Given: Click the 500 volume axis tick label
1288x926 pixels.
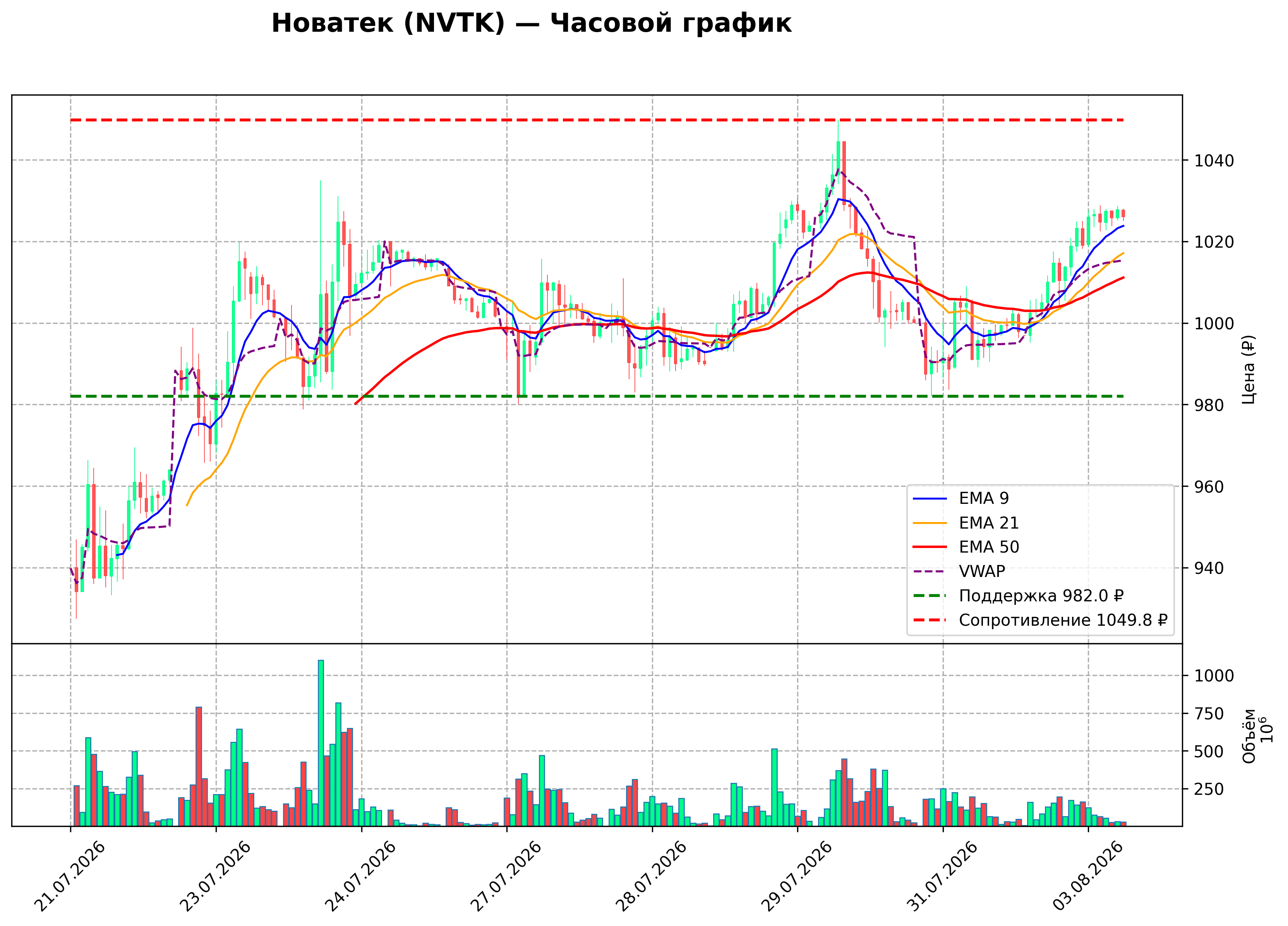Looking at the screenshot, I should point(1209,752).
